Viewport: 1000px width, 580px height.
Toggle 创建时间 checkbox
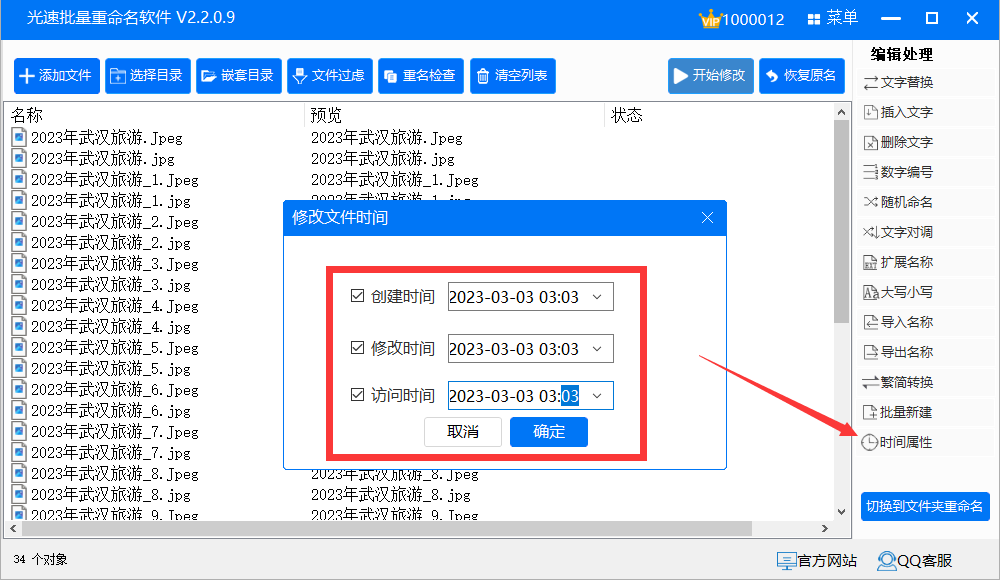coord(357,296)
